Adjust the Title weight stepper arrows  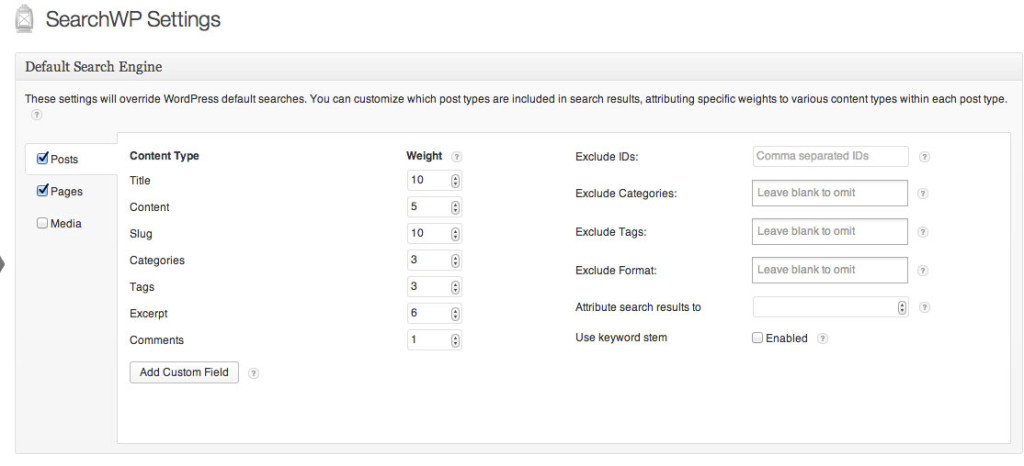point(455,181)
